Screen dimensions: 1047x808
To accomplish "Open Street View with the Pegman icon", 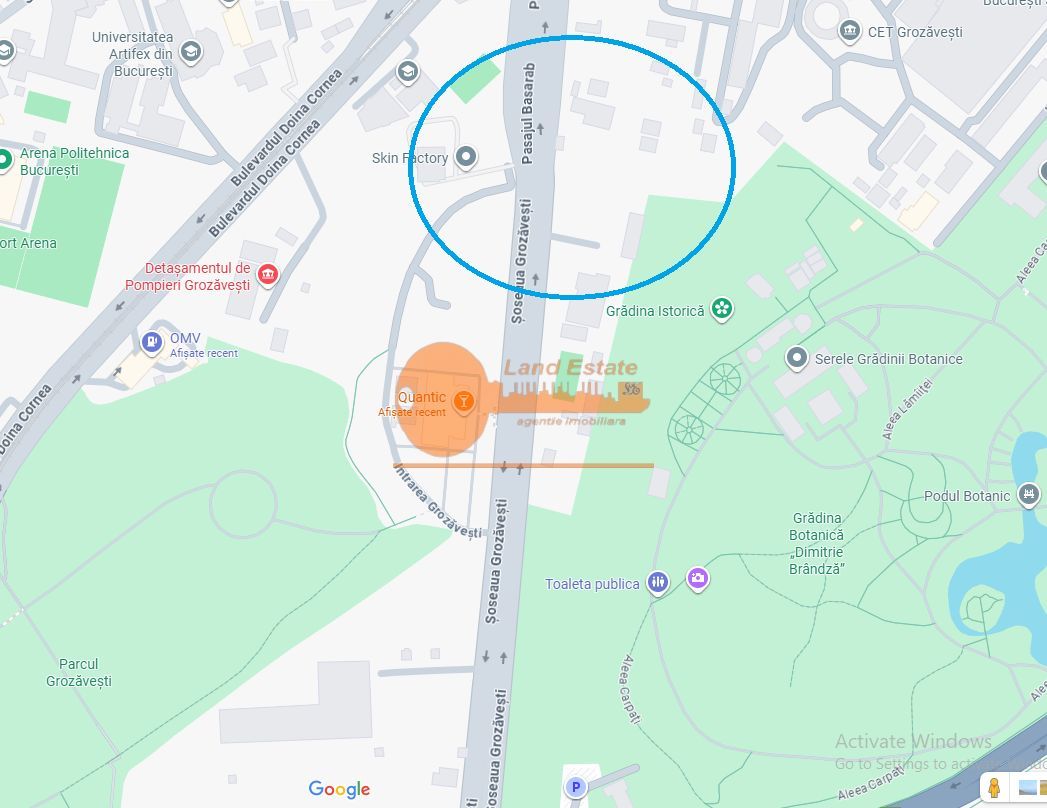I will click(994, 788).
